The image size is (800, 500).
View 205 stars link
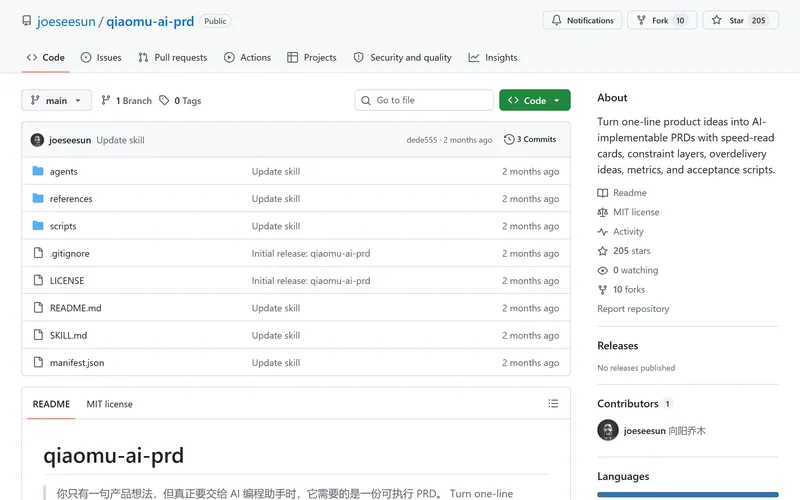pos(624,251)
